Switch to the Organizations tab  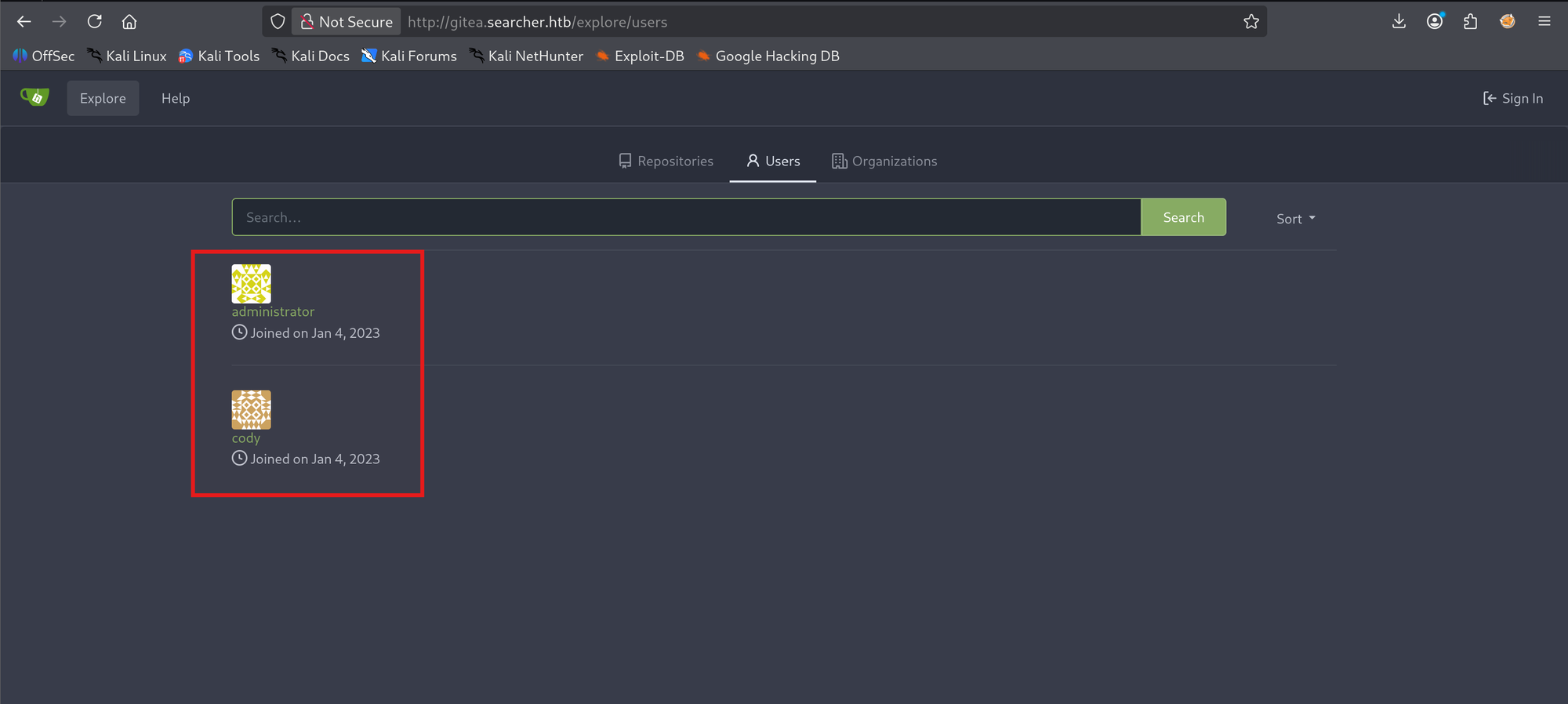coord(884,161)
